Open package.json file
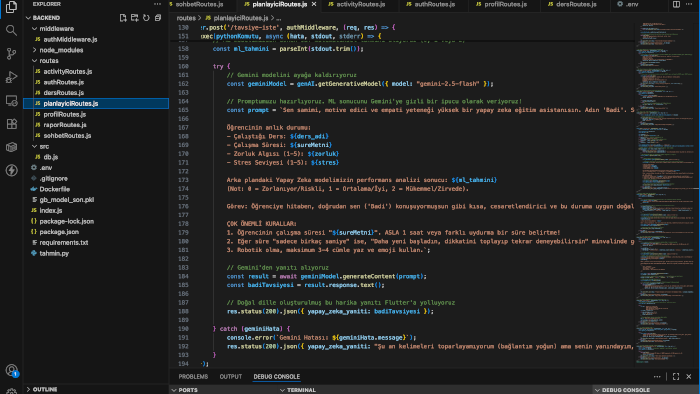 click(96, 232)
